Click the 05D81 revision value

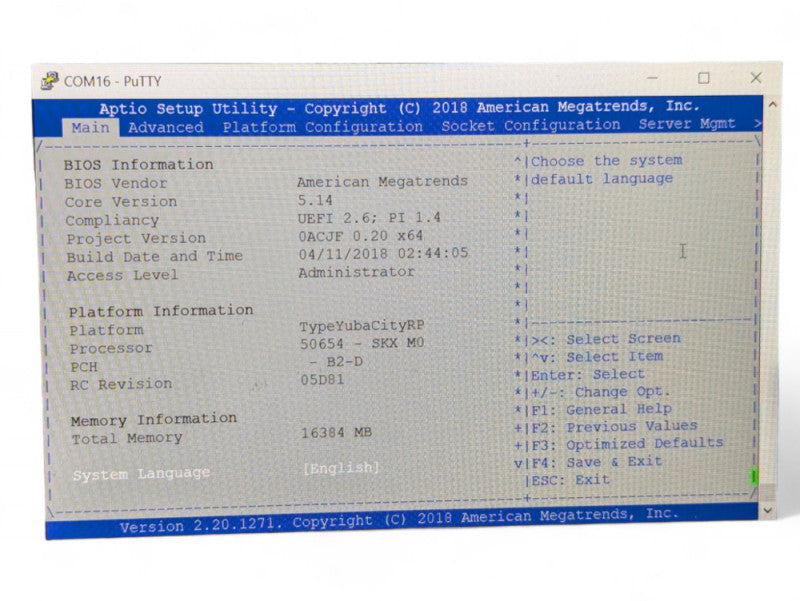click(322, 380)
